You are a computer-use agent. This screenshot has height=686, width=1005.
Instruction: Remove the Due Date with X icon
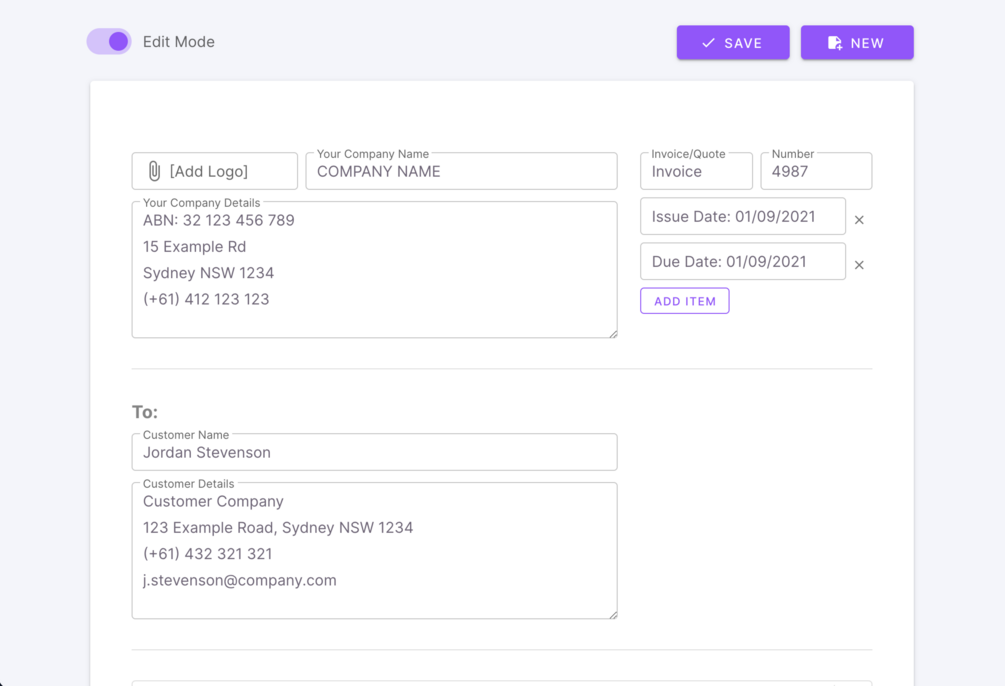859,265
